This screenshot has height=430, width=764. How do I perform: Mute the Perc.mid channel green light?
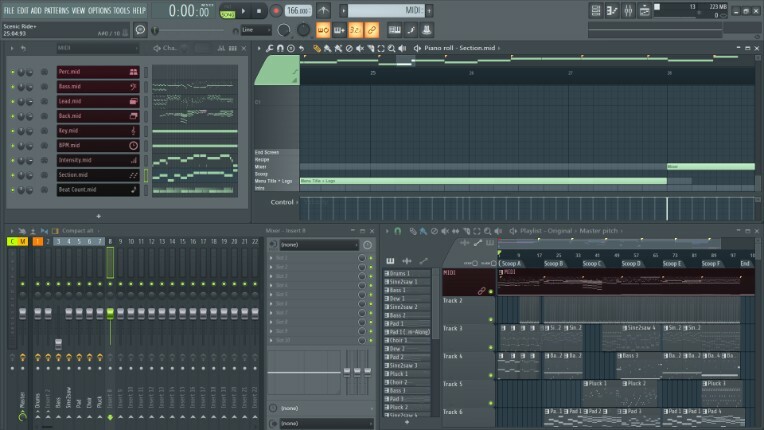[13, 72]
